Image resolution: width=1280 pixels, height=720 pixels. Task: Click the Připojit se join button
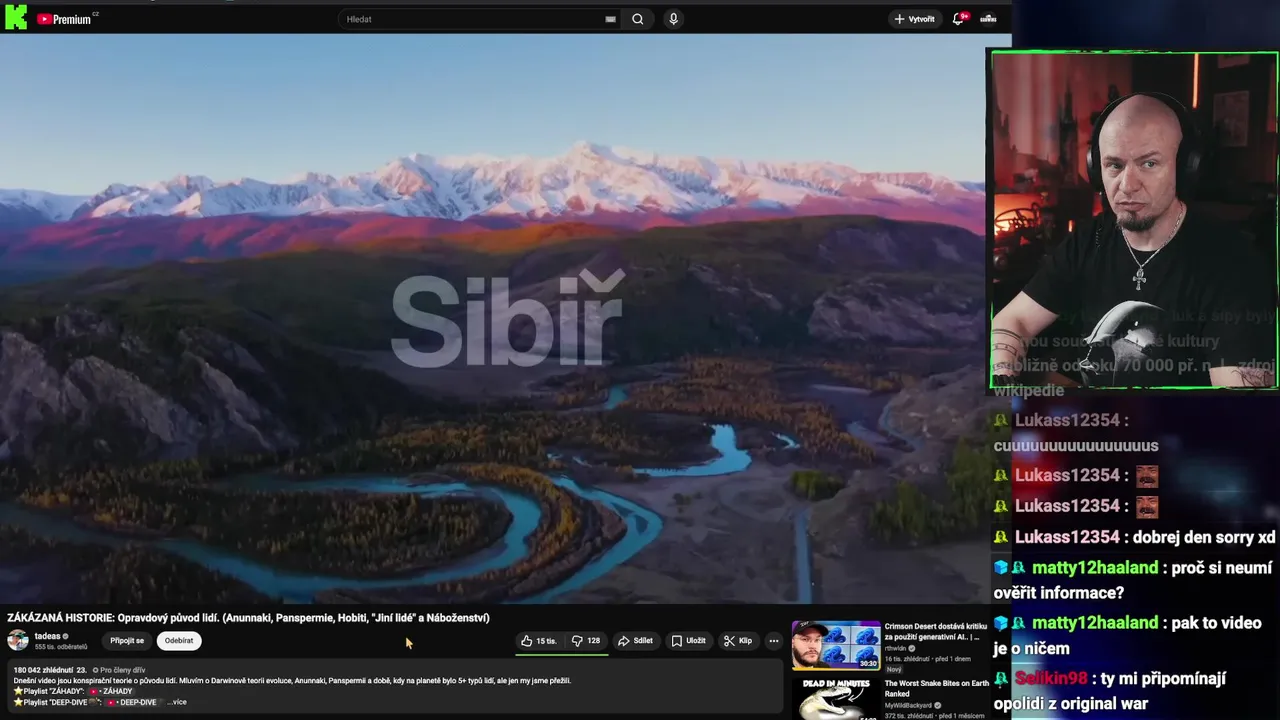coord(127,641)
